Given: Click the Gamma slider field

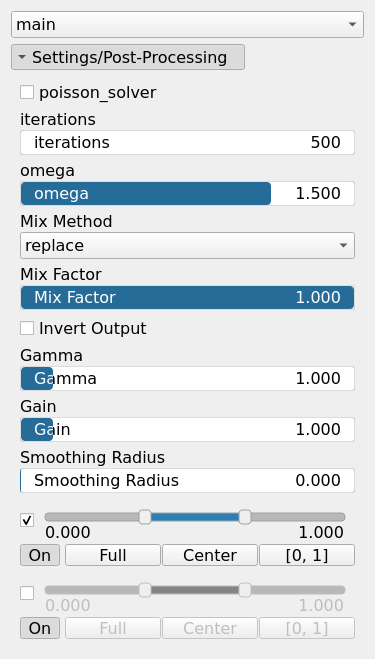Looking at the screenshot, I should pyautogui.click(x=187, y=378).
